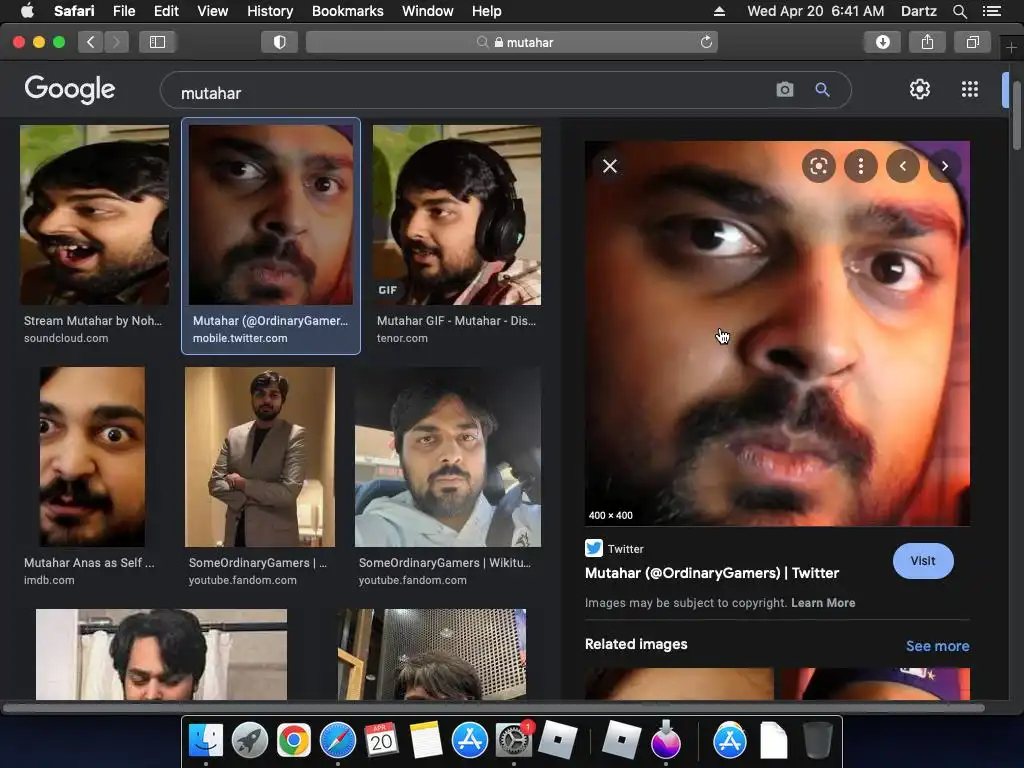Open the Help menu

[487, 11]
